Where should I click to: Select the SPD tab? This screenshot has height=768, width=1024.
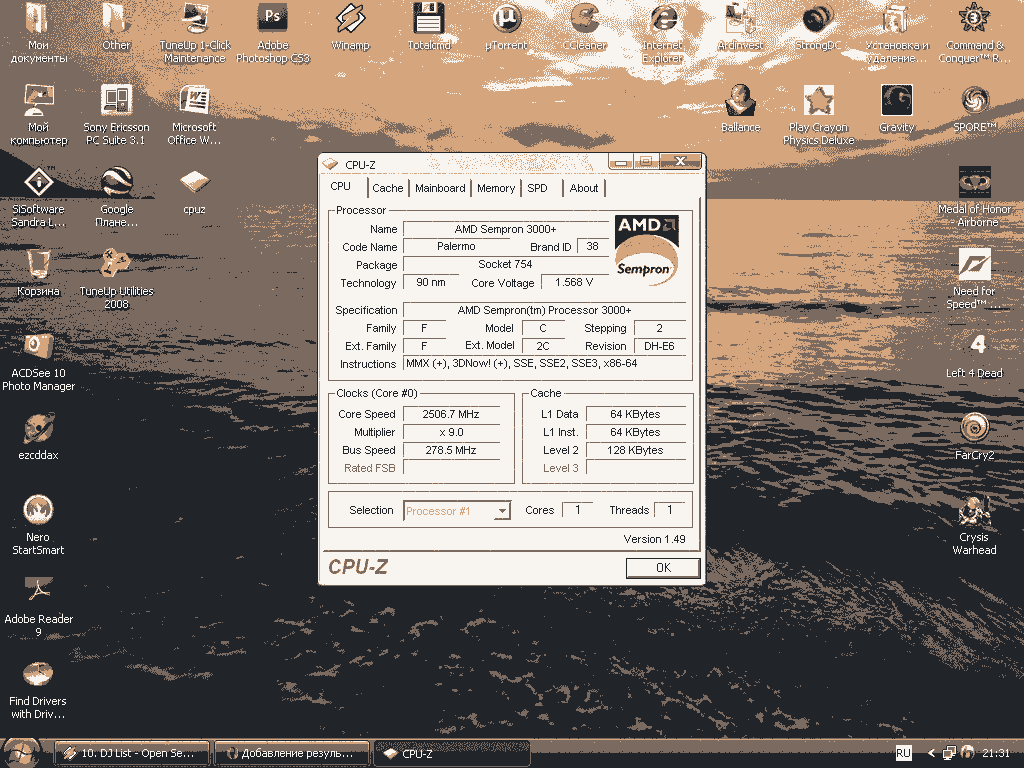coord(538,188)
